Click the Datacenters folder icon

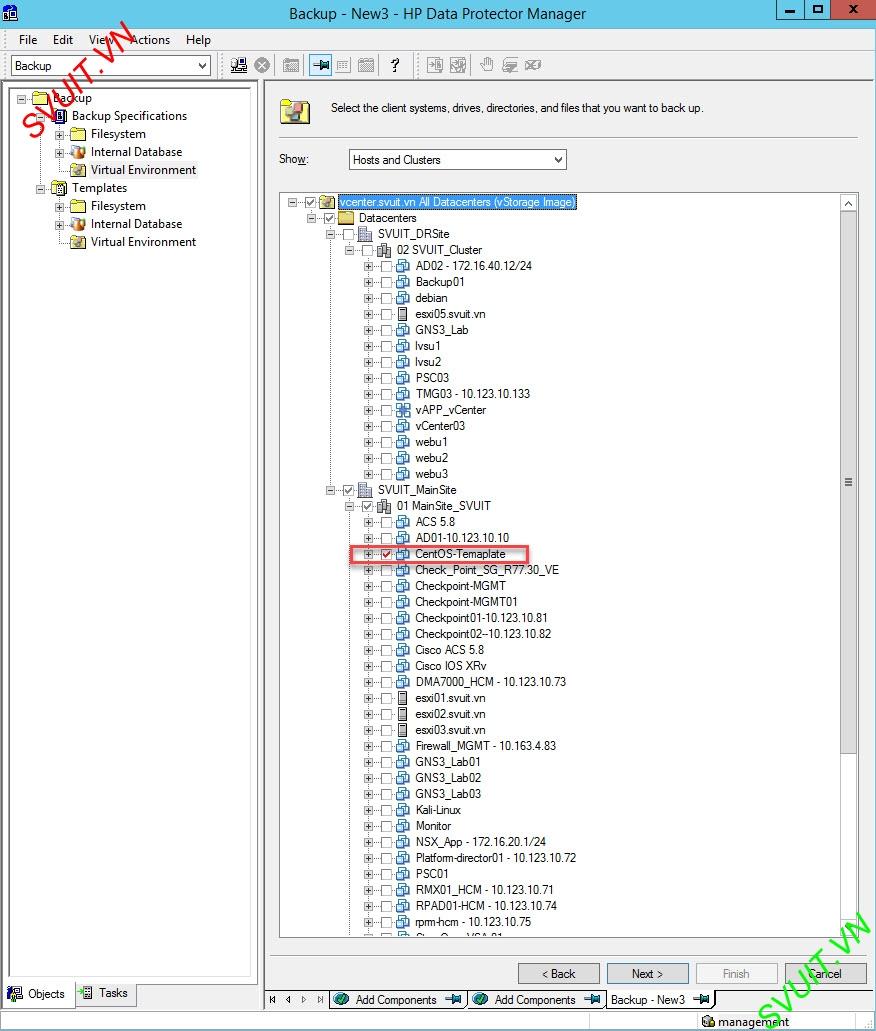point(347,218)
